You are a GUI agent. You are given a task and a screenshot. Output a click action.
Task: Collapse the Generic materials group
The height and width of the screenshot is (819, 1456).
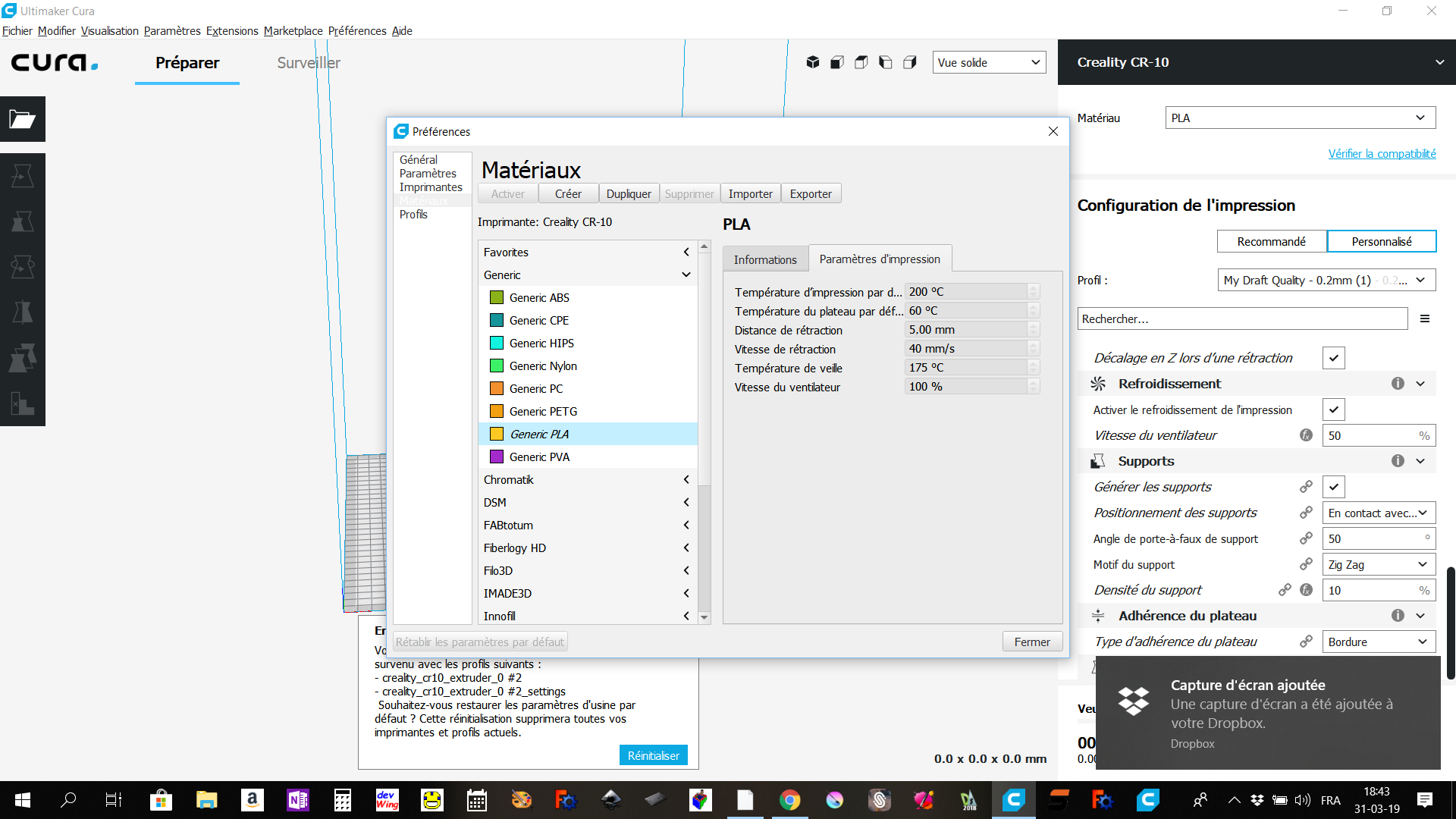tap(588, 275)
